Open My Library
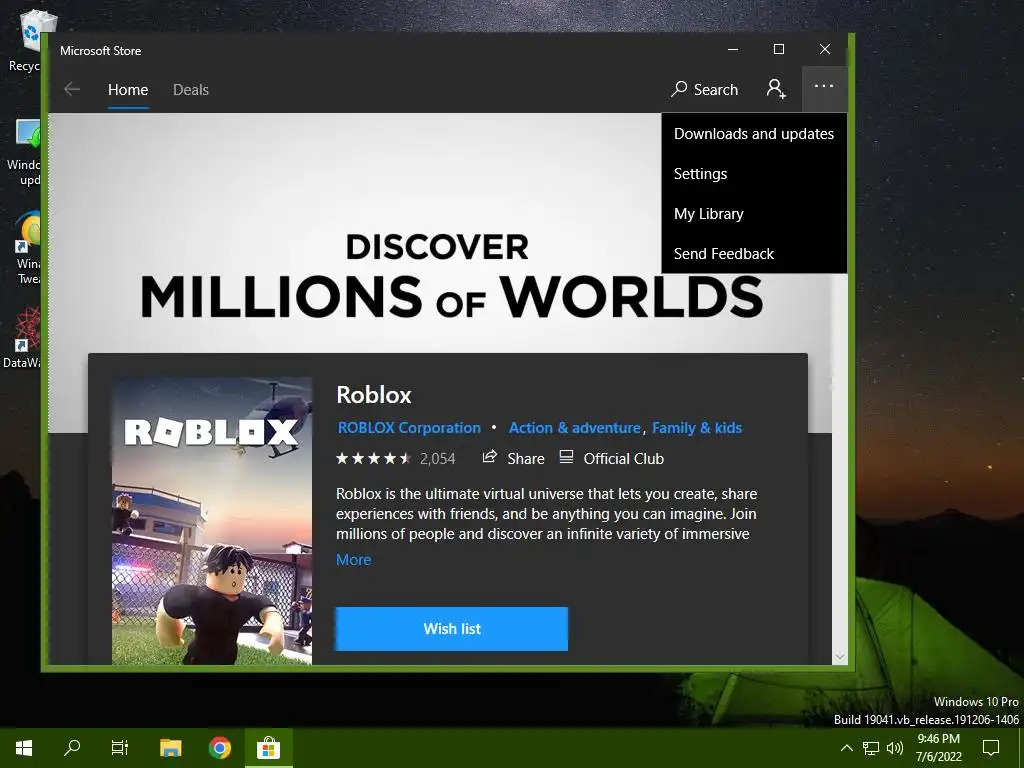1024x768 pixels. pos(754,214)
